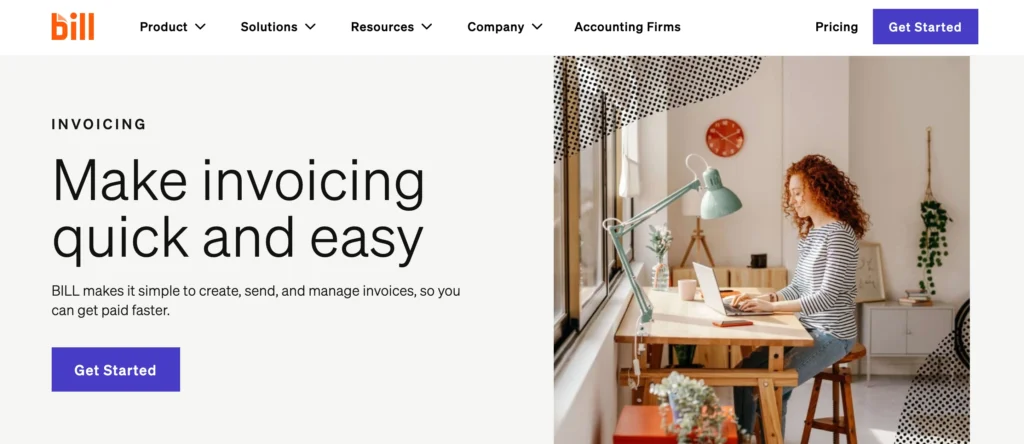This screenshot has height=444, width=1024.
Task: Click the INVOICING section label
Action: coord(99,124)
